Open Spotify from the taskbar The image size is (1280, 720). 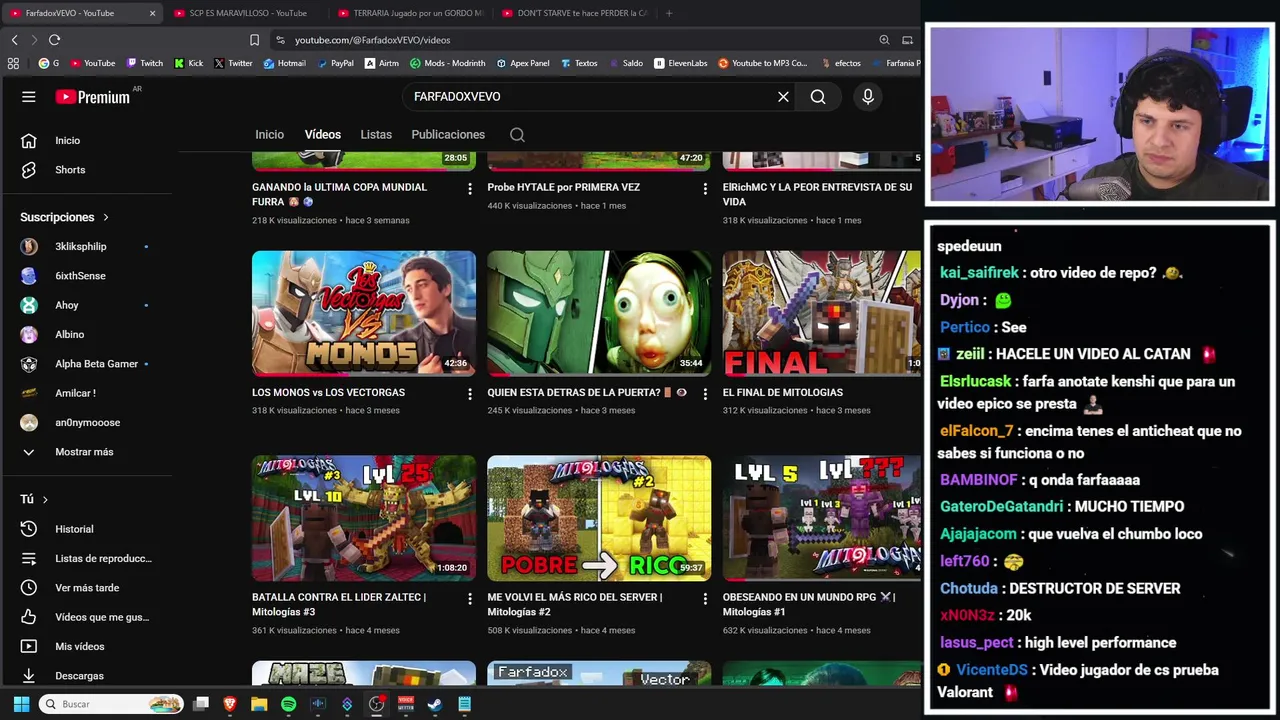288,704
